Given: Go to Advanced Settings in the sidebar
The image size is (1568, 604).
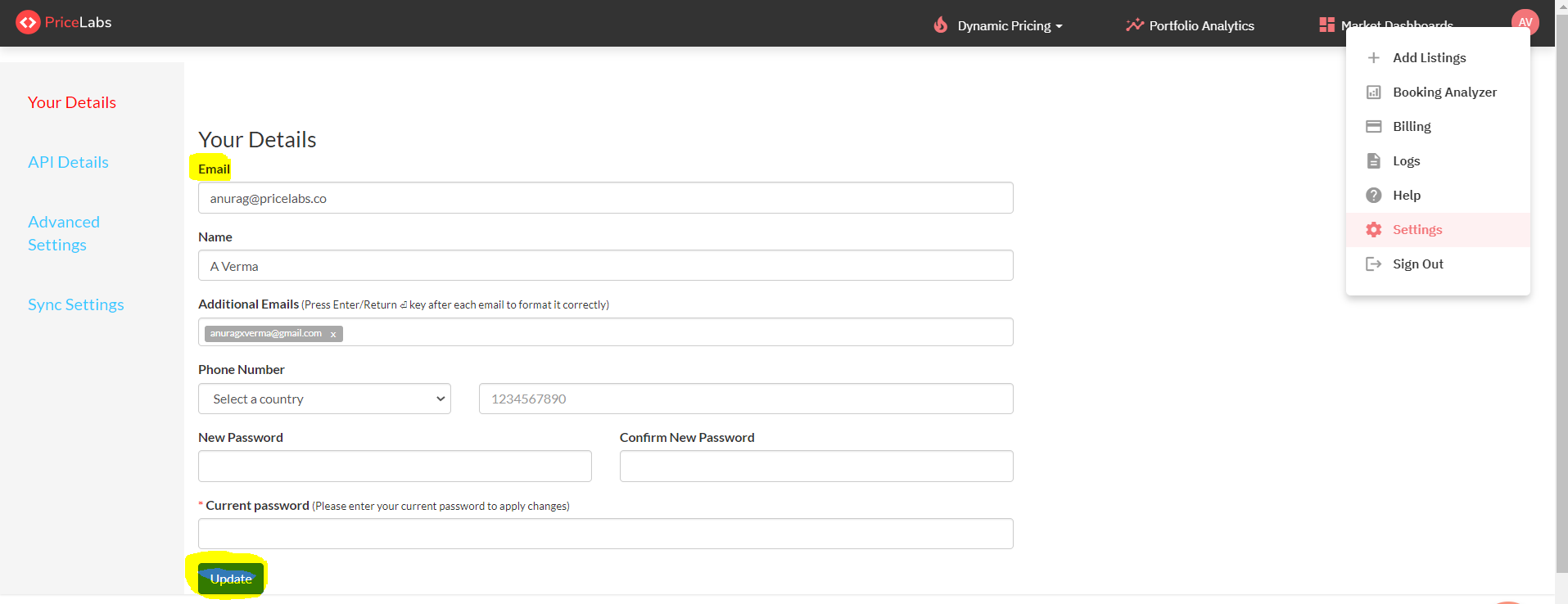Looking at the screenshot, I should (64, 233).
